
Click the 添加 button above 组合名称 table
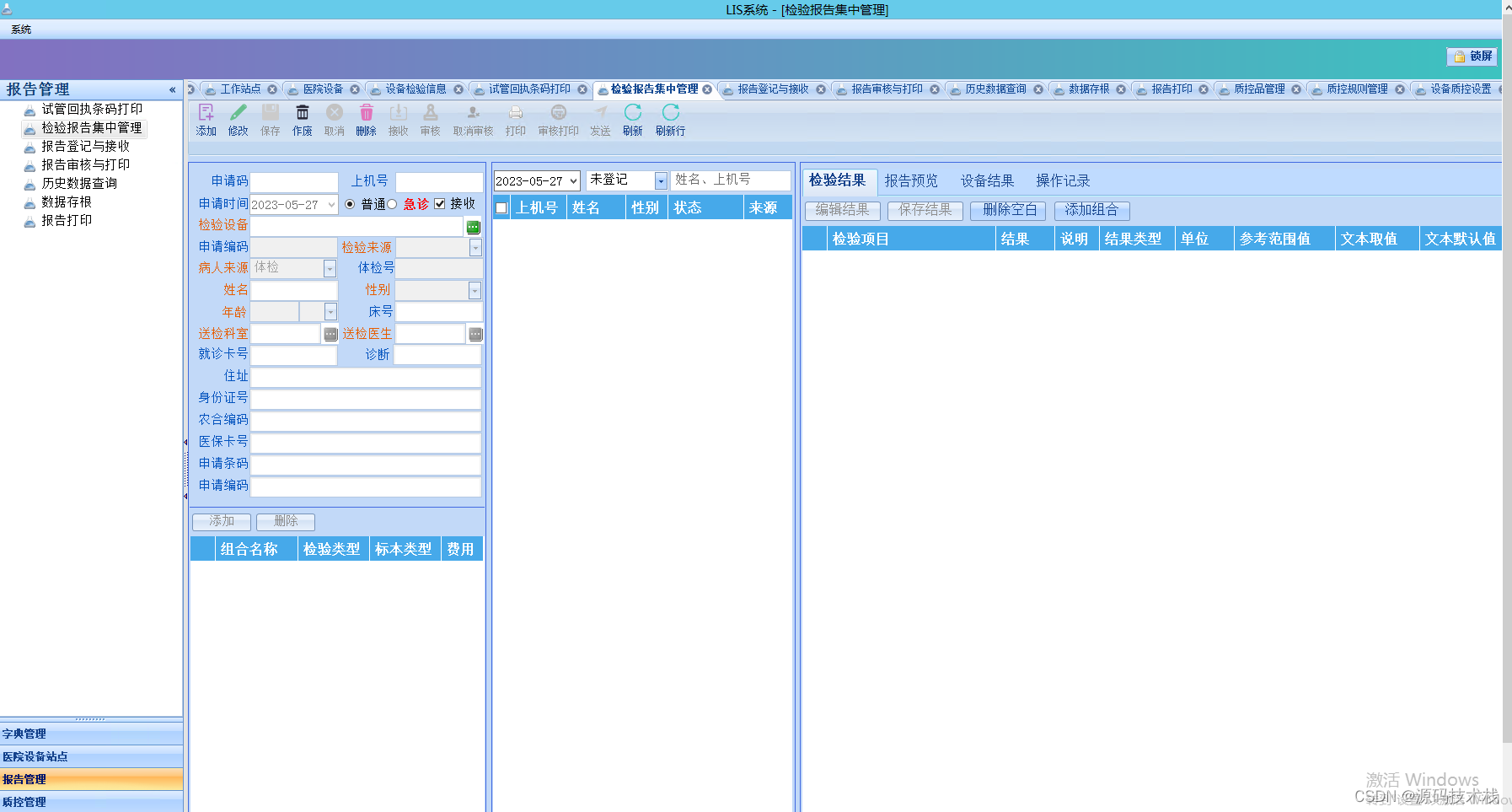222,522
